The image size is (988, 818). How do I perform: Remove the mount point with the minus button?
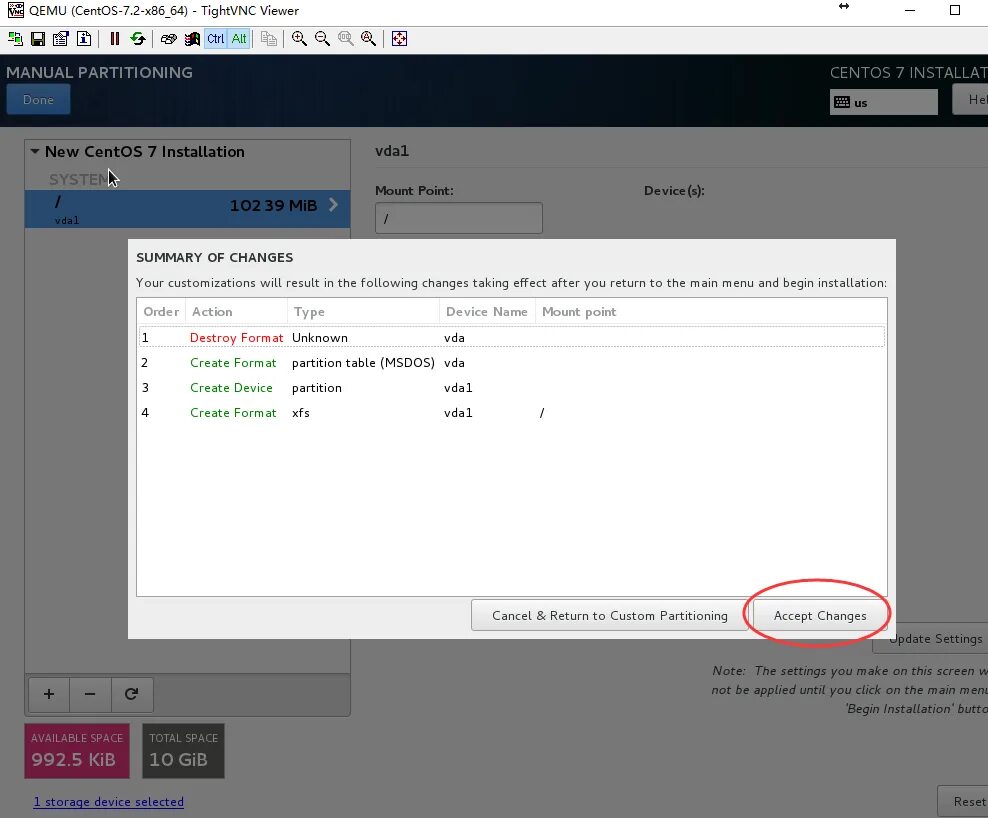coord(90,694)
